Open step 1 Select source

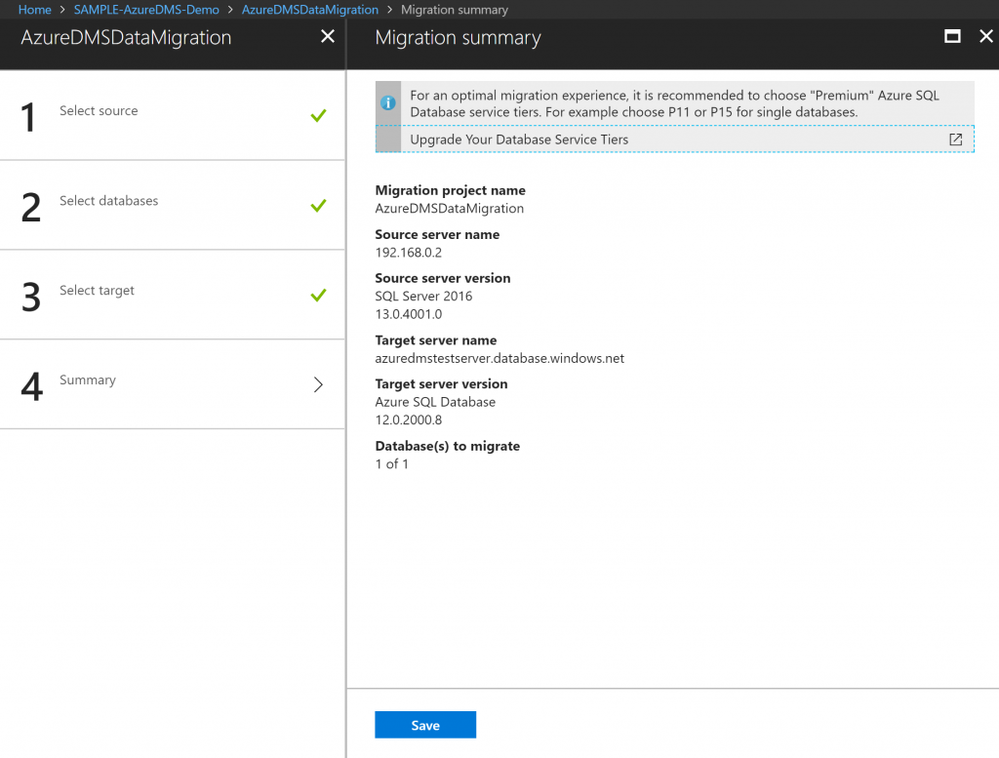173,115
